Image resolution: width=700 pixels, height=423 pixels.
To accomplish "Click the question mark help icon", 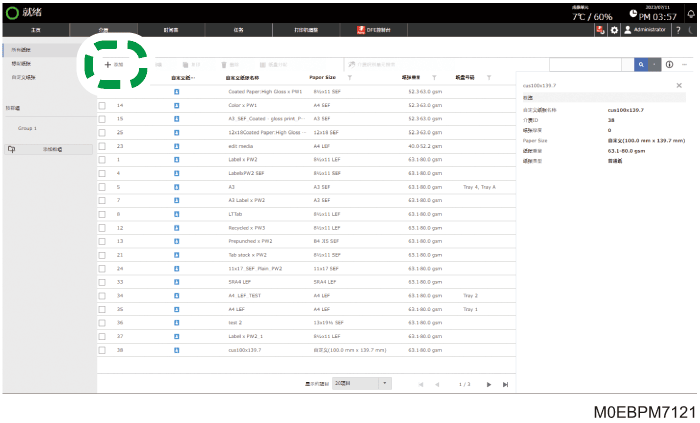I will click(x=678, y=30).
